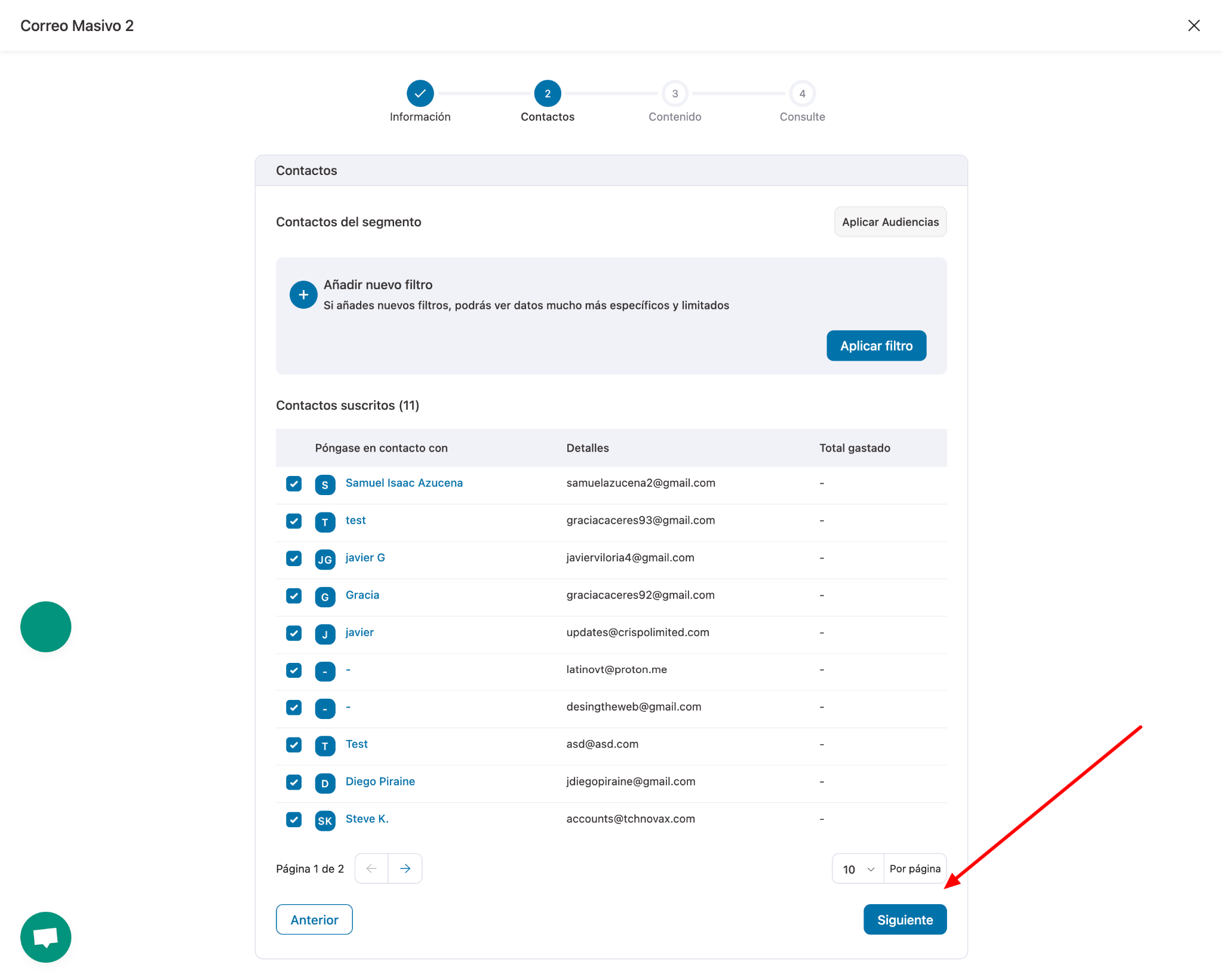This screenshot has height=980, width=1223.
Task: Click the SK avatar for Steve K.
Action: (x=325, y=821)
